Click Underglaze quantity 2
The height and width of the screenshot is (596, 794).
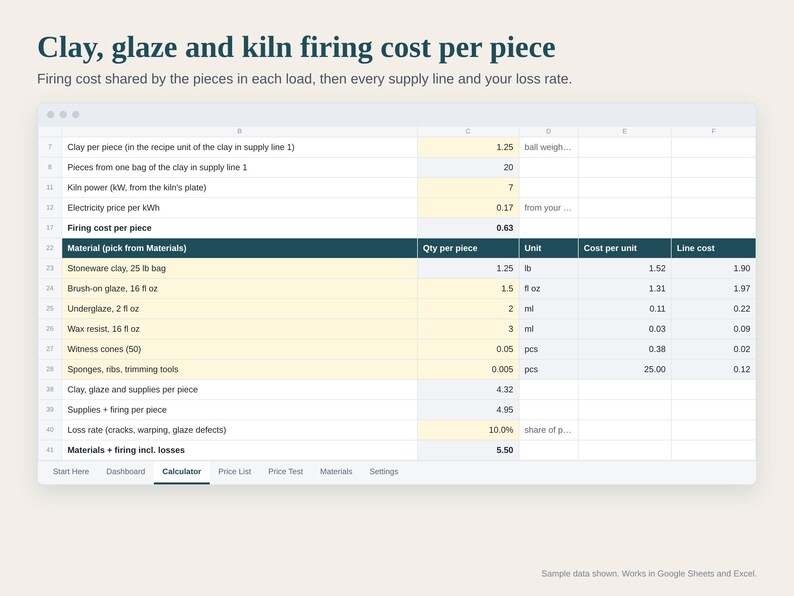(468, 309)
